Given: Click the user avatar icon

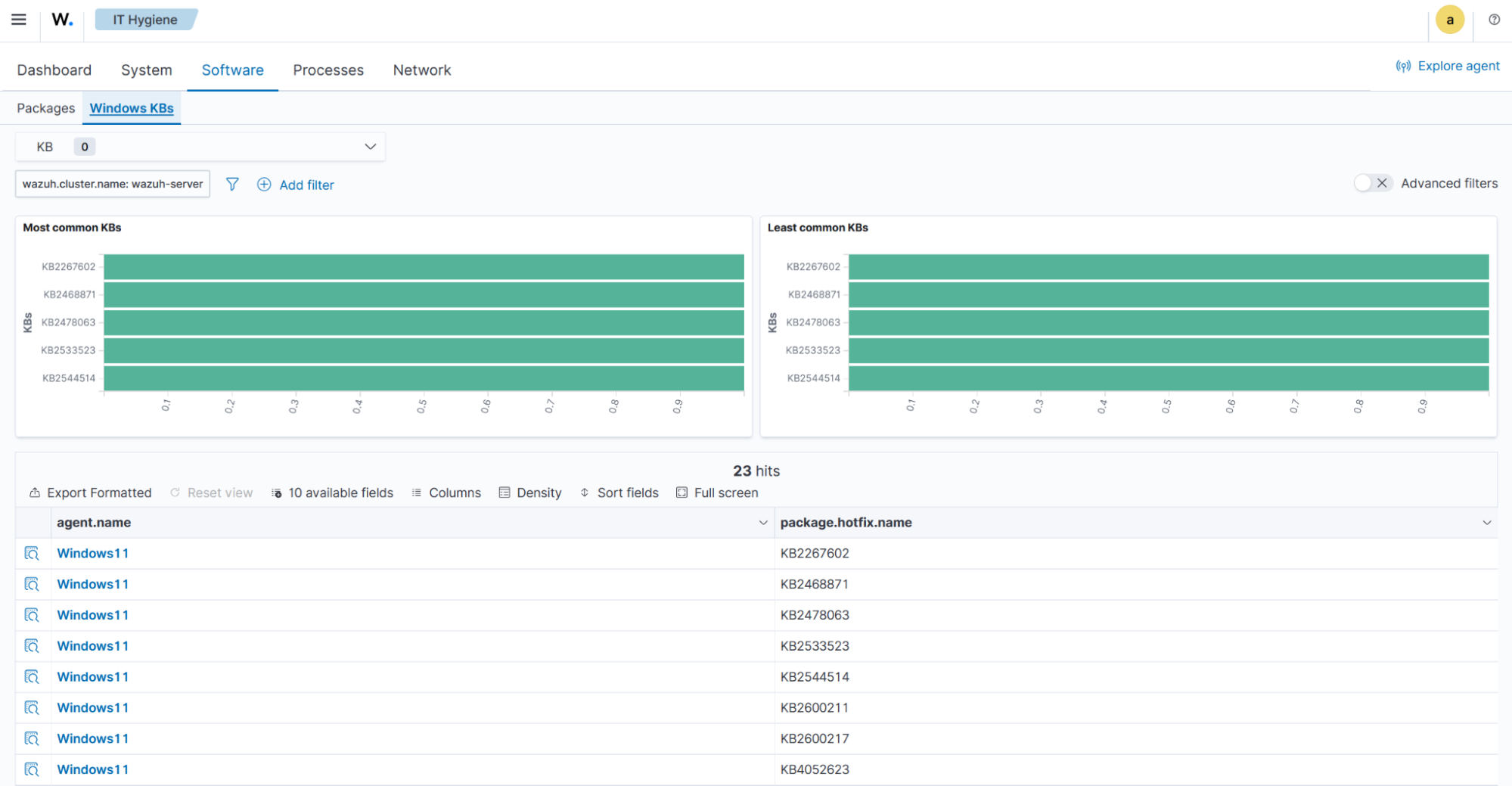Looking at the screenshot, I should 1449,20.
